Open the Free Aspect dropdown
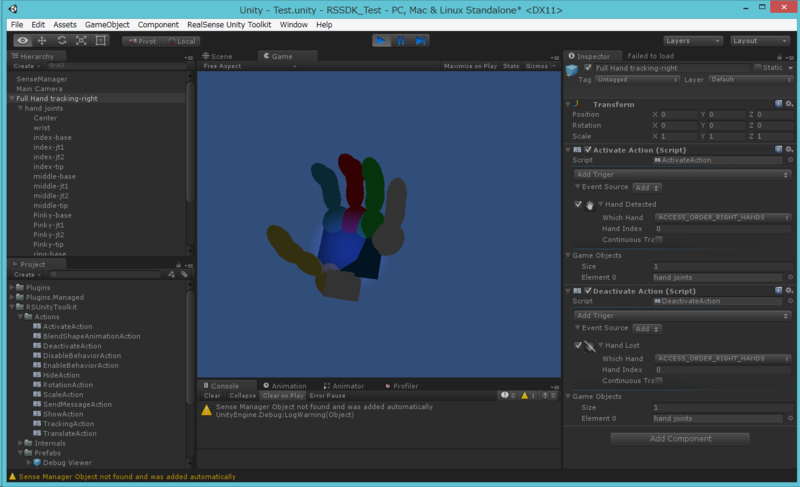Viewport: 800px width, 487px height. [x=249, y=66]
